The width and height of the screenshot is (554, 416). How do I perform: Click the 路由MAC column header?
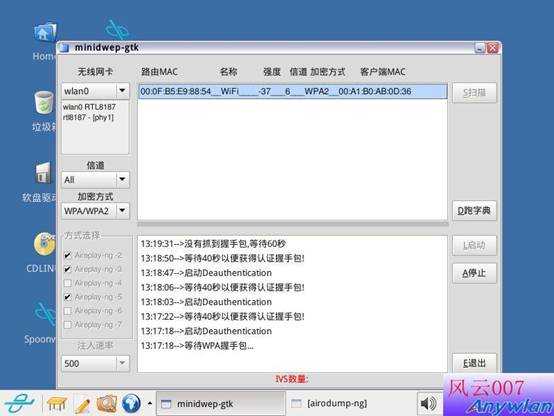tap(159, 72)
